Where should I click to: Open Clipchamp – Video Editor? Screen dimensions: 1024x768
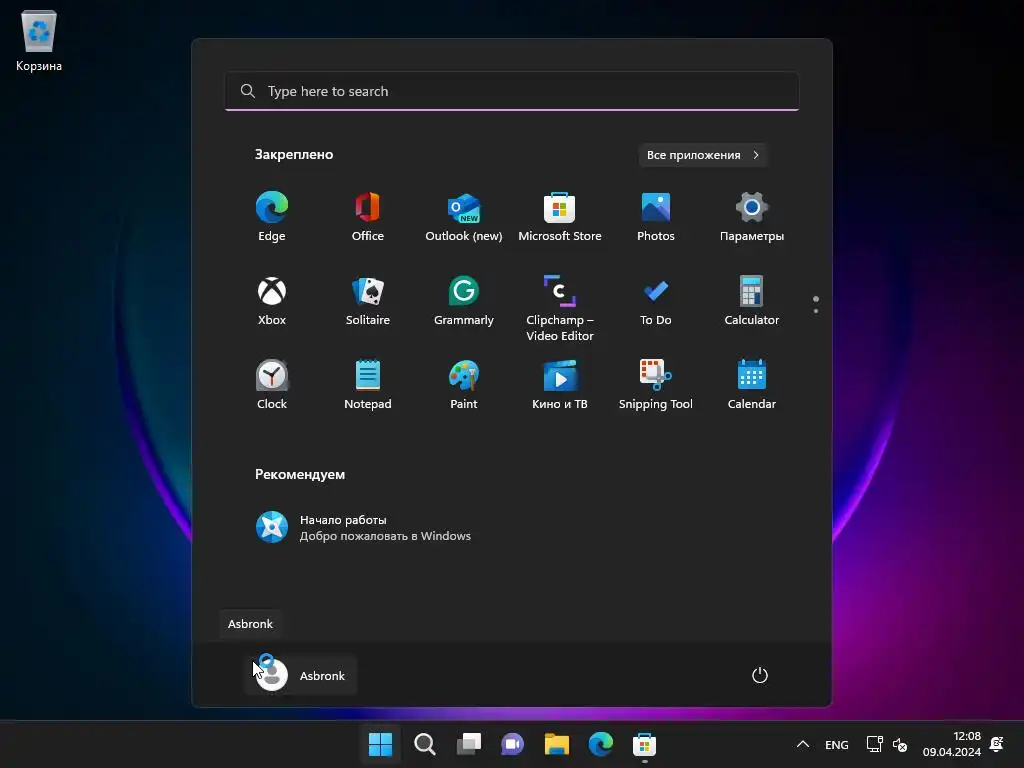(x=560, y=308)
